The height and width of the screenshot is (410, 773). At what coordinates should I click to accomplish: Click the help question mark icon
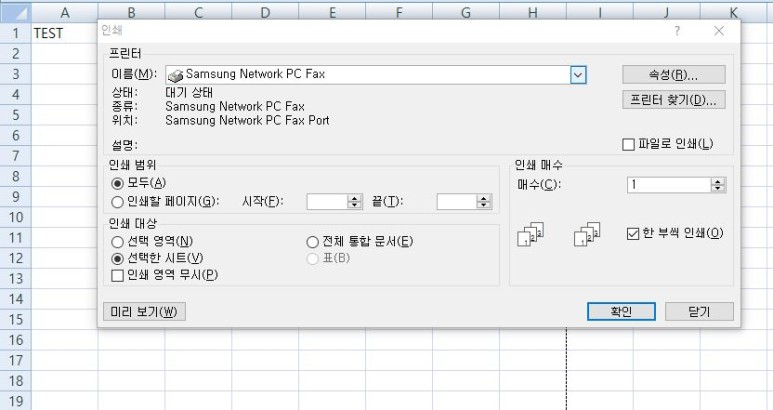[677, 31]
